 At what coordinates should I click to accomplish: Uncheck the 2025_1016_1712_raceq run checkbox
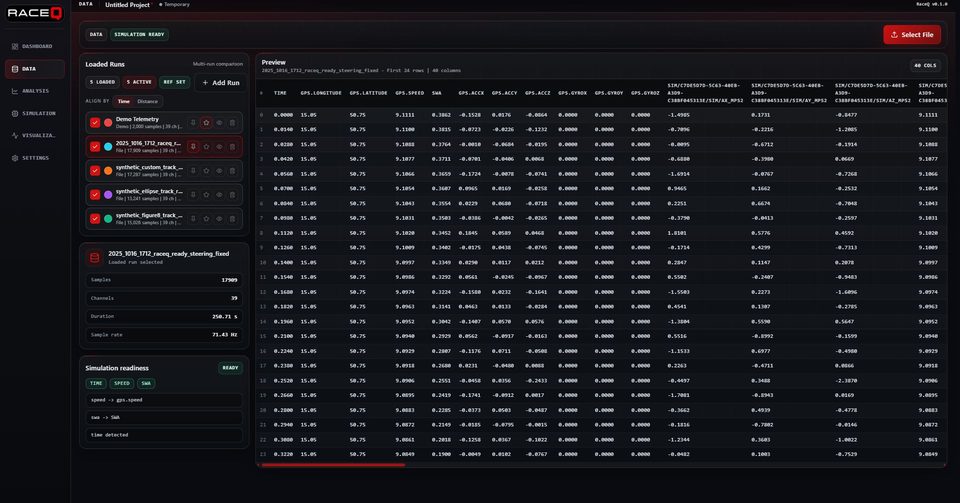point(95,147)
